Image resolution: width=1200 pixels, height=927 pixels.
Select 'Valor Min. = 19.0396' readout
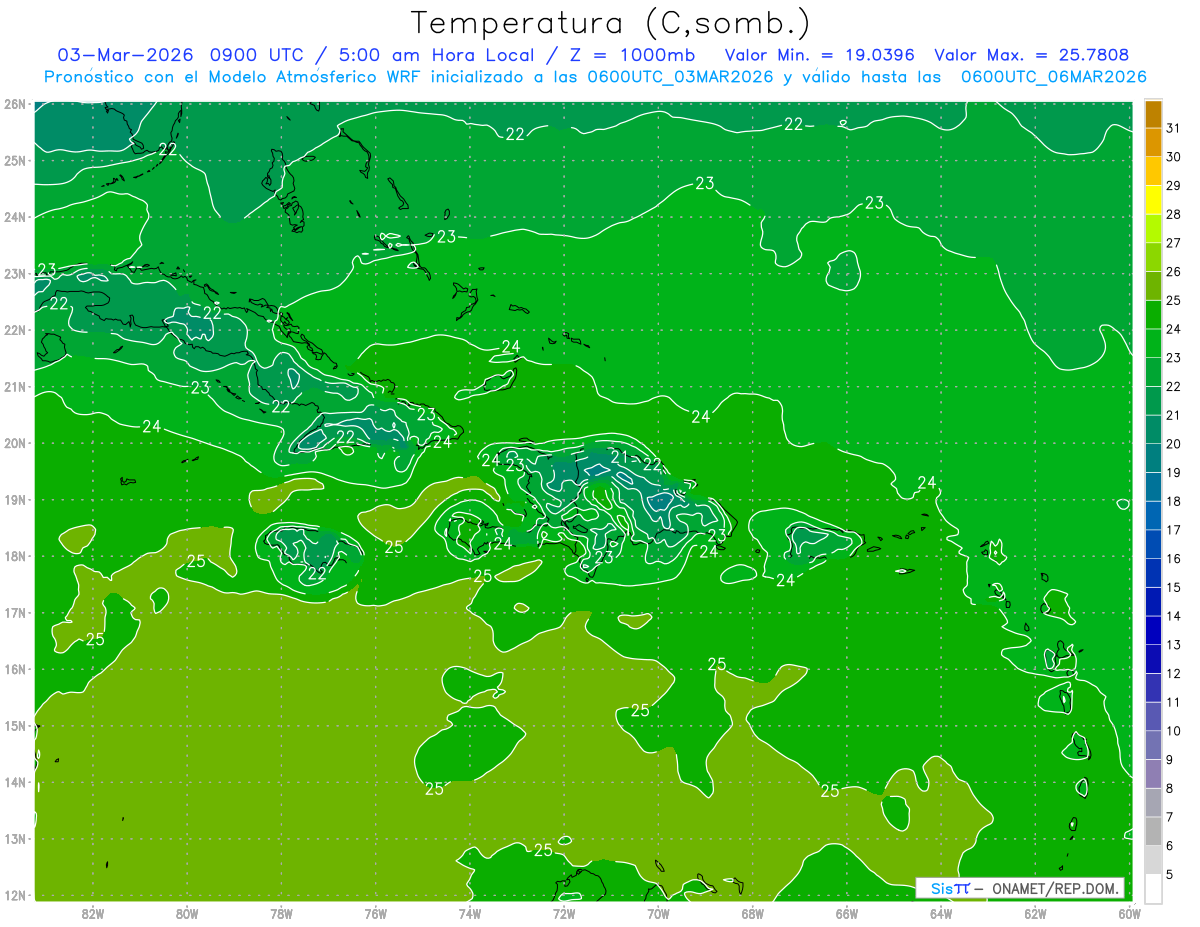tap(820, 55)
